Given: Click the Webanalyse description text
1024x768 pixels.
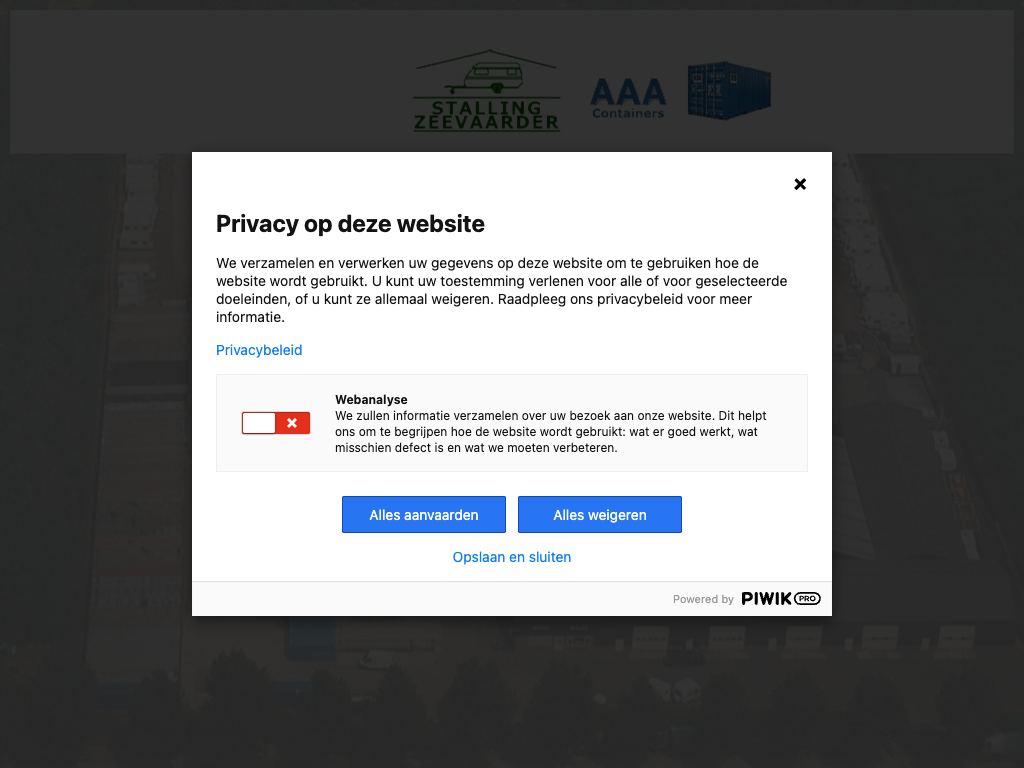Looking at the screenshot, I should tap(551, 432).
